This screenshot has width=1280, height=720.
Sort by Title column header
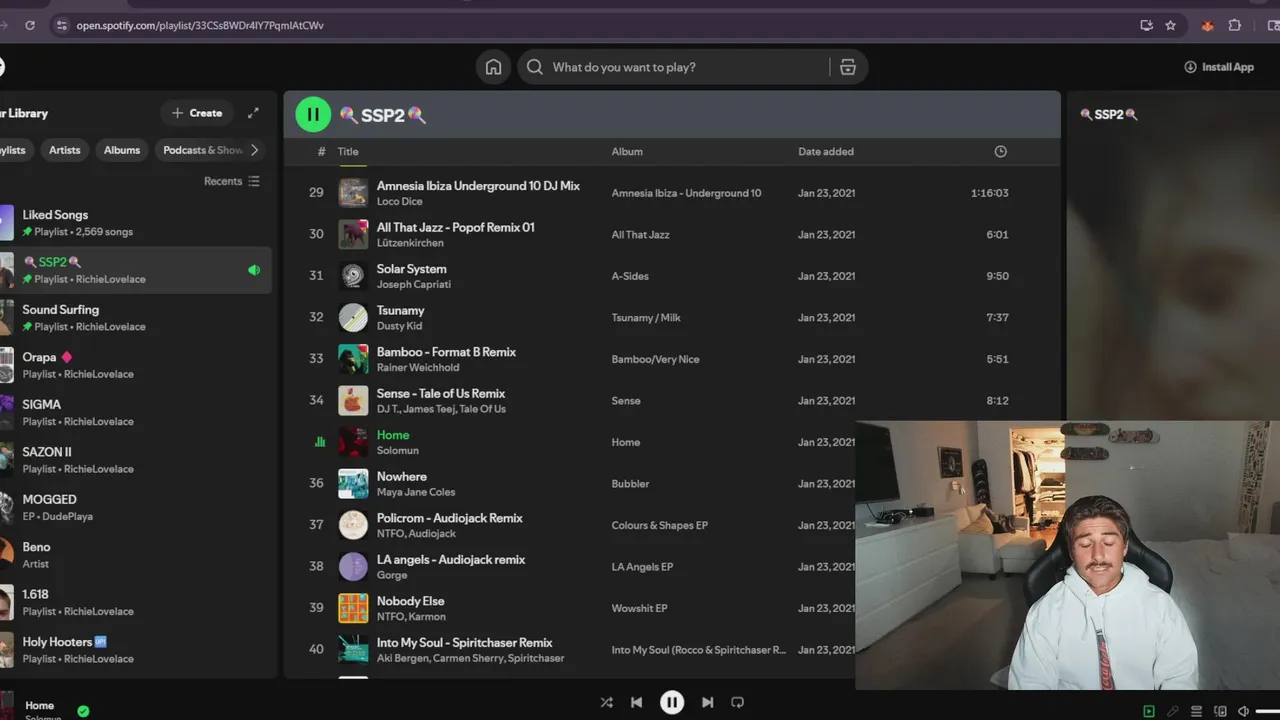pyautogui.click(x=348, y=152)
